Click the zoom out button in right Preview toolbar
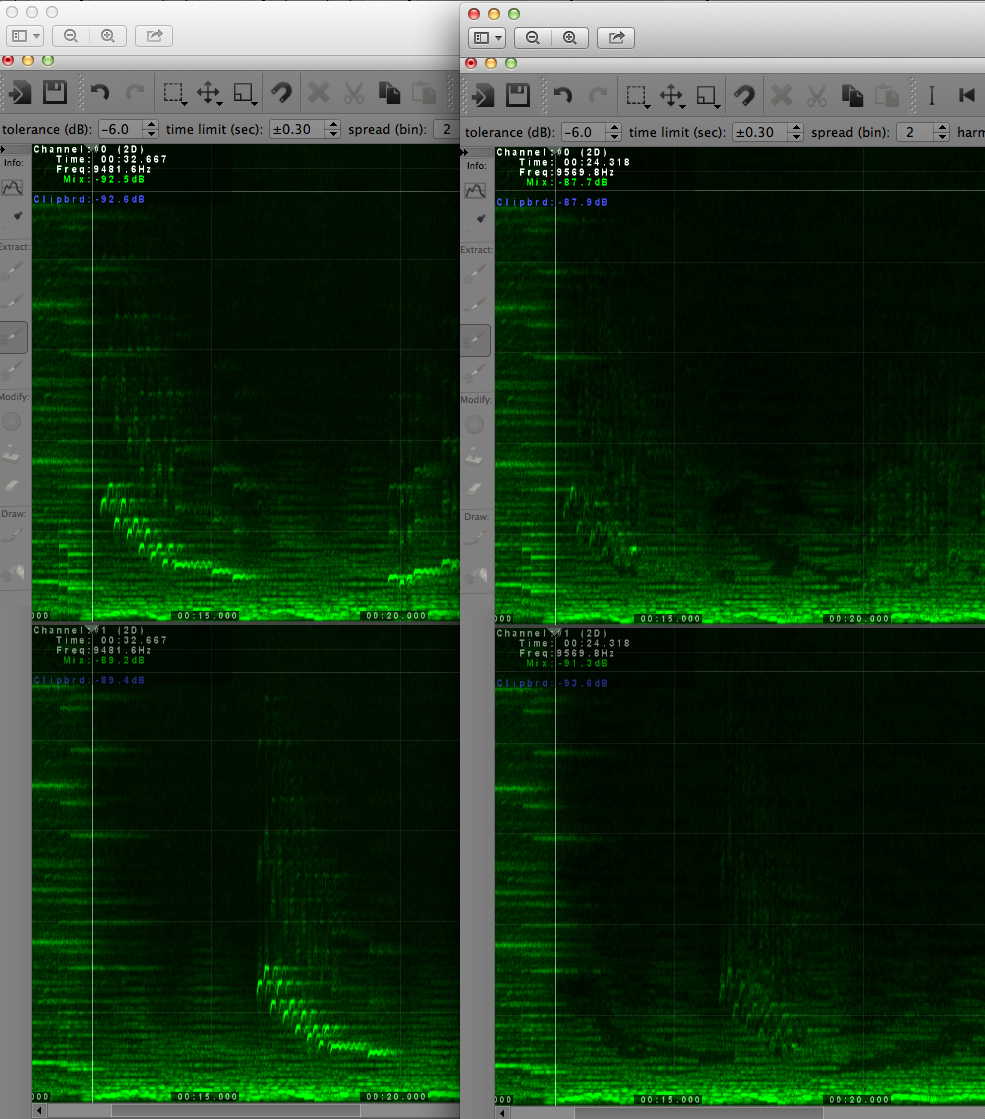This screenshot has width=985, height=1119. coord(532,38)
